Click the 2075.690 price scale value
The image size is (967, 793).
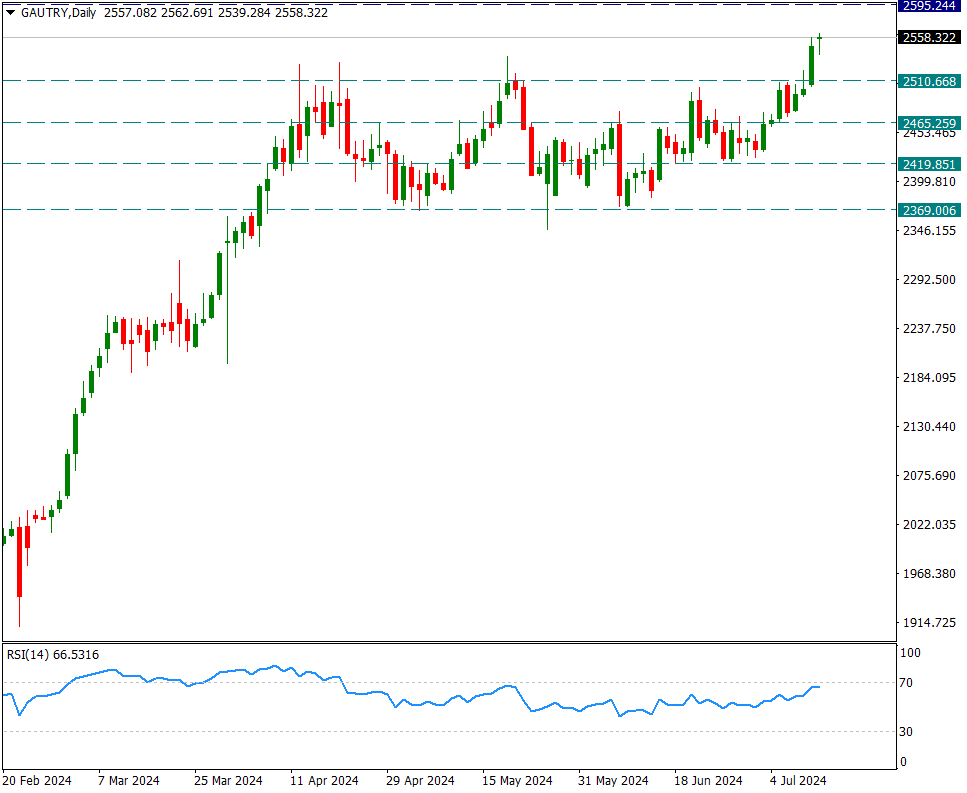click(929, 476)
